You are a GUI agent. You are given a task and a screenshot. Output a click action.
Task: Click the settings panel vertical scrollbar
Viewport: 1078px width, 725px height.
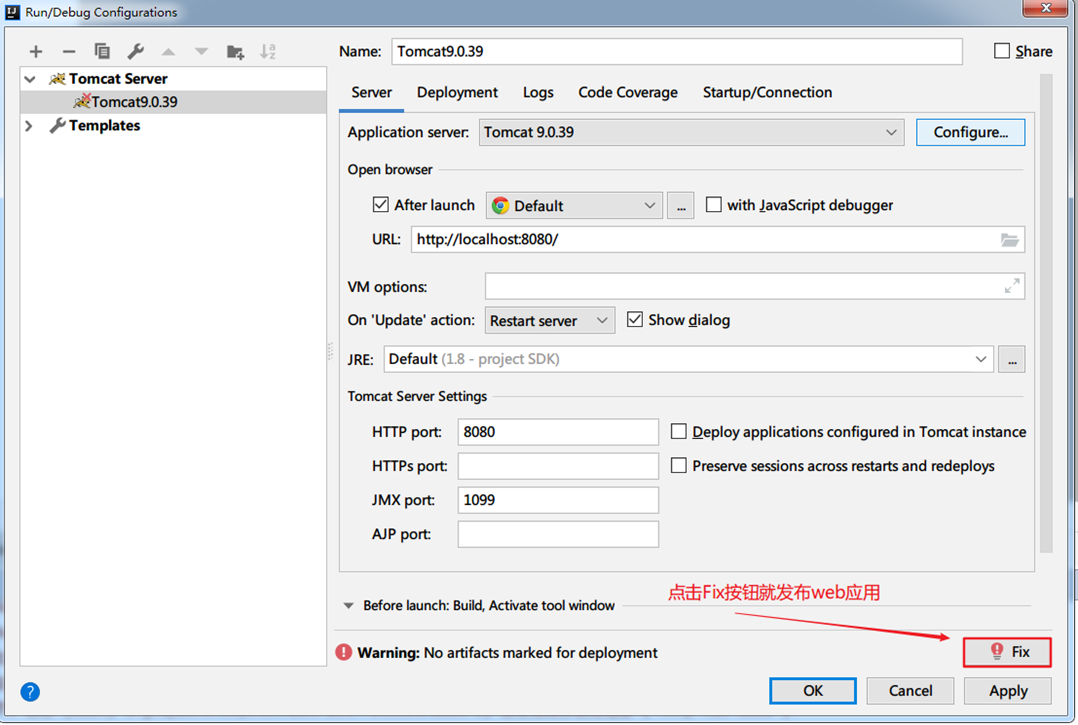coord(1046,313)
